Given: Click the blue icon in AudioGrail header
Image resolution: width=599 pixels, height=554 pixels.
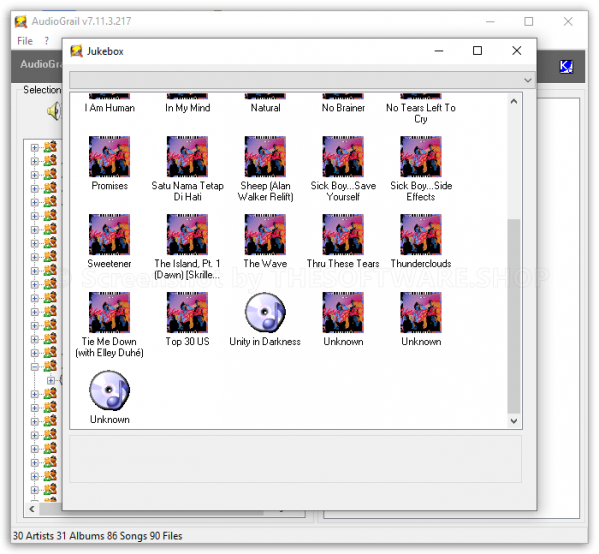Looking at the screenshot, I should pyautogui.click(x=566, y=66).
